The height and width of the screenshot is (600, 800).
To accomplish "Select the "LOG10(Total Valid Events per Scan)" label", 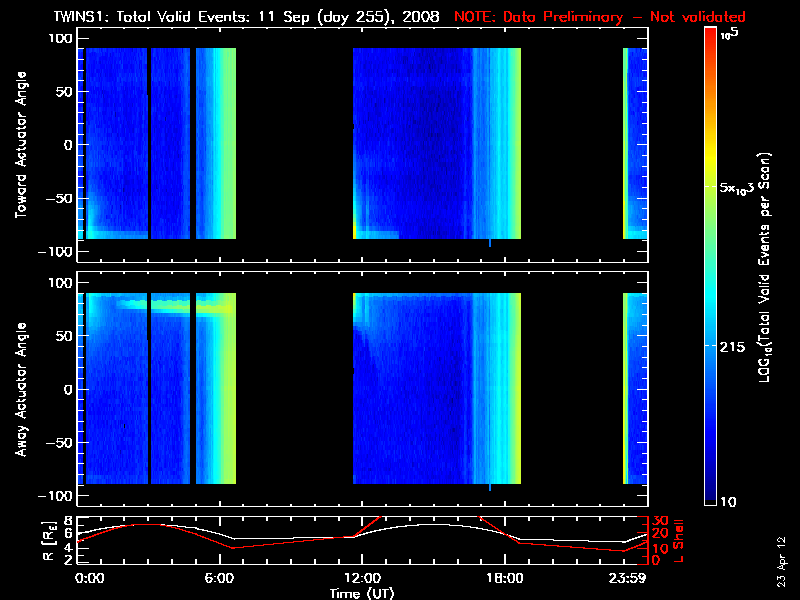I will point(764,267).
